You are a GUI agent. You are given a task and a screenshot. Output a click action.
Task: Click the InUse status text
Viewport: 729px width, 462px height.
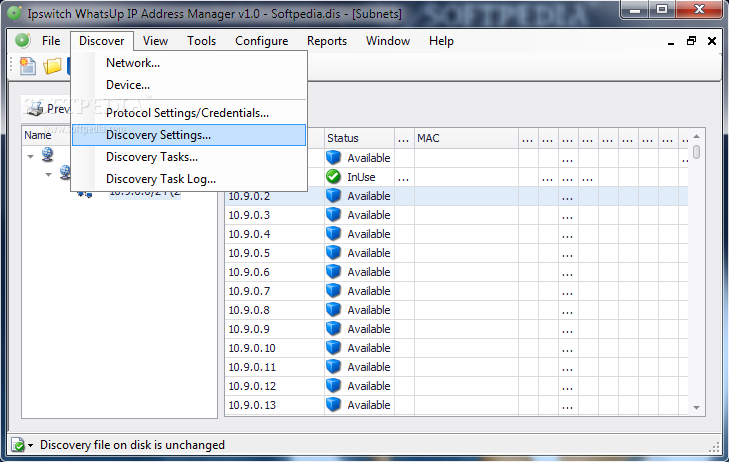pos(361,177)
